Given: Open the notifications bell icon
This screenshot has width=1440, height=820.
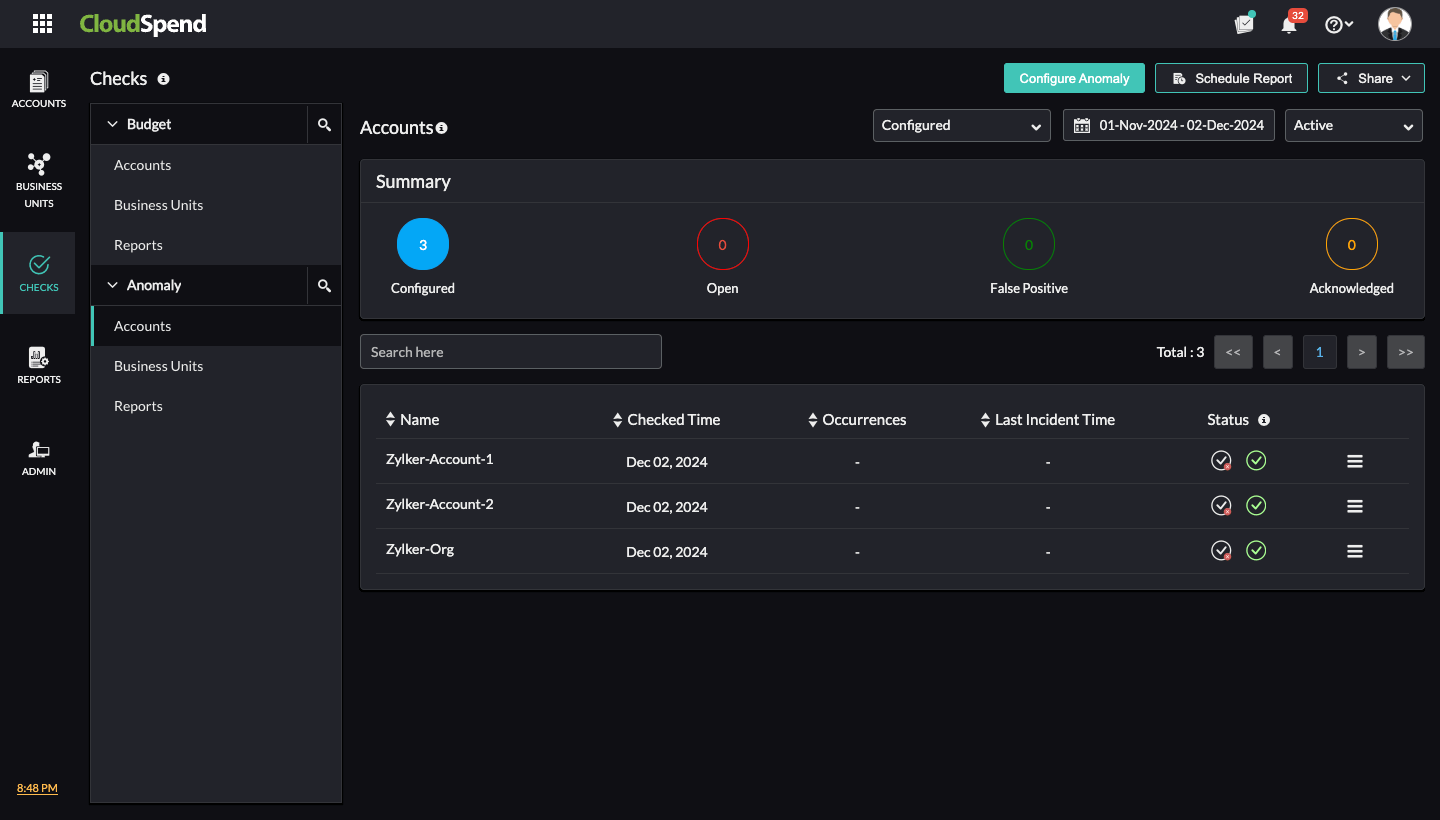Looking at the screenshot, I should click(1289, 25).
